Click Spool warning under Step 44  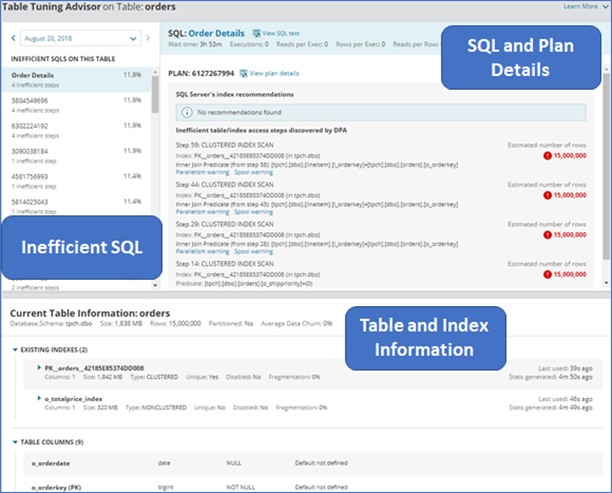[x=253, y=212]
